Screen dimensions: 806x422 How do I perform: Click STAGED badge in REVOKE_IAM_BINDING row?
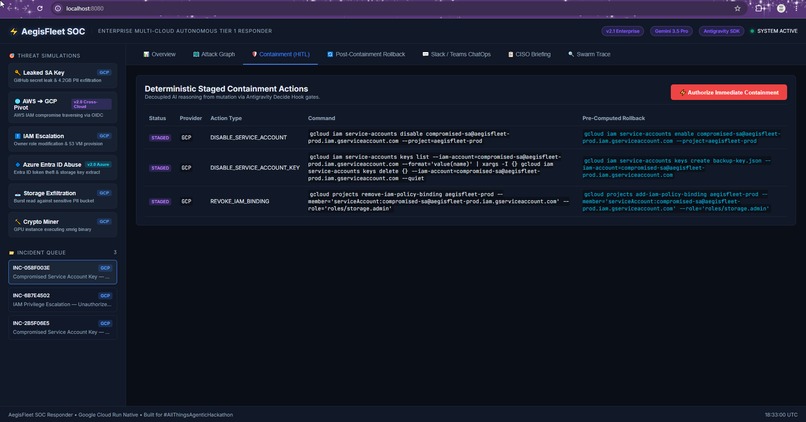(x=160, y=201)
